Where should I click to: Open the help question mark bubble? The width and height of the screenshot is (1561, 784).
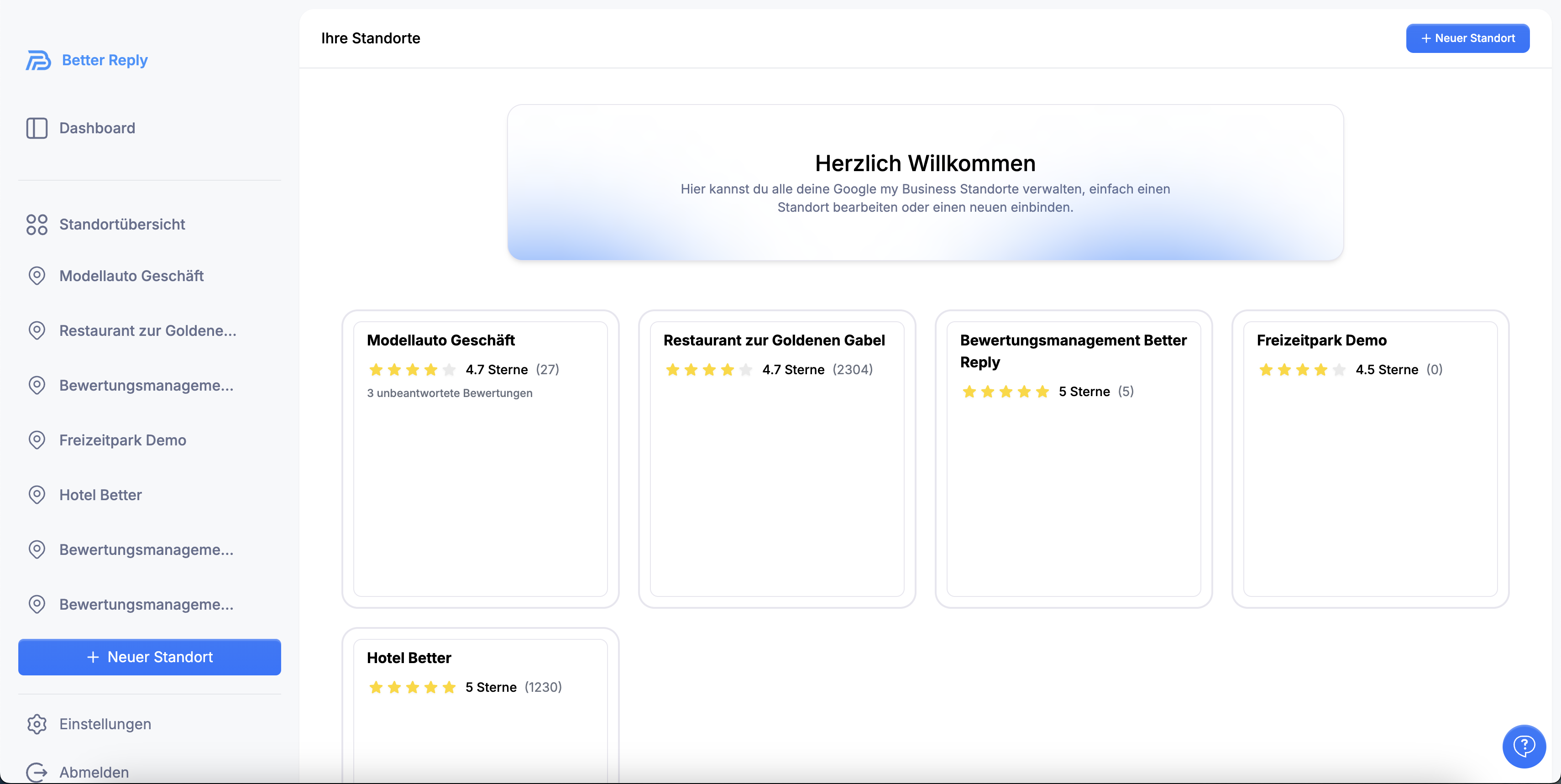click(x=1524, y=746)
